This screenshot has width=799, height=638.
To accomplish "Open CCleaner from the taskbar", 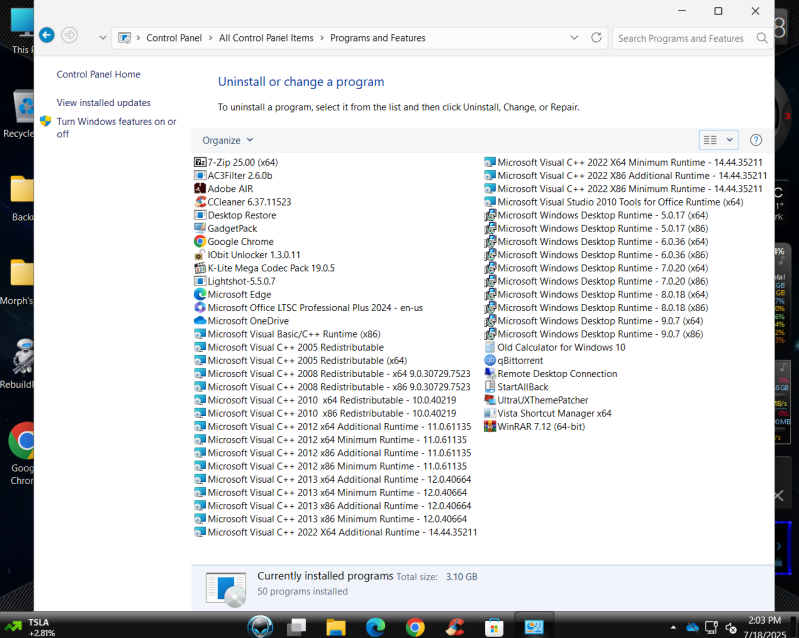I will tap(455, 627).
